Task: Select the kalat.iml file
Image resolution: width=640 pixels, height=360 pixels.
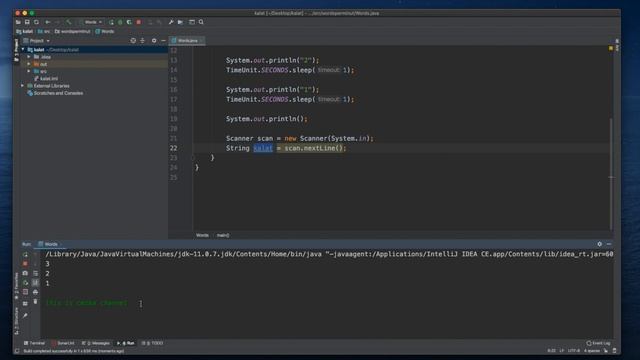Action: 46,78
